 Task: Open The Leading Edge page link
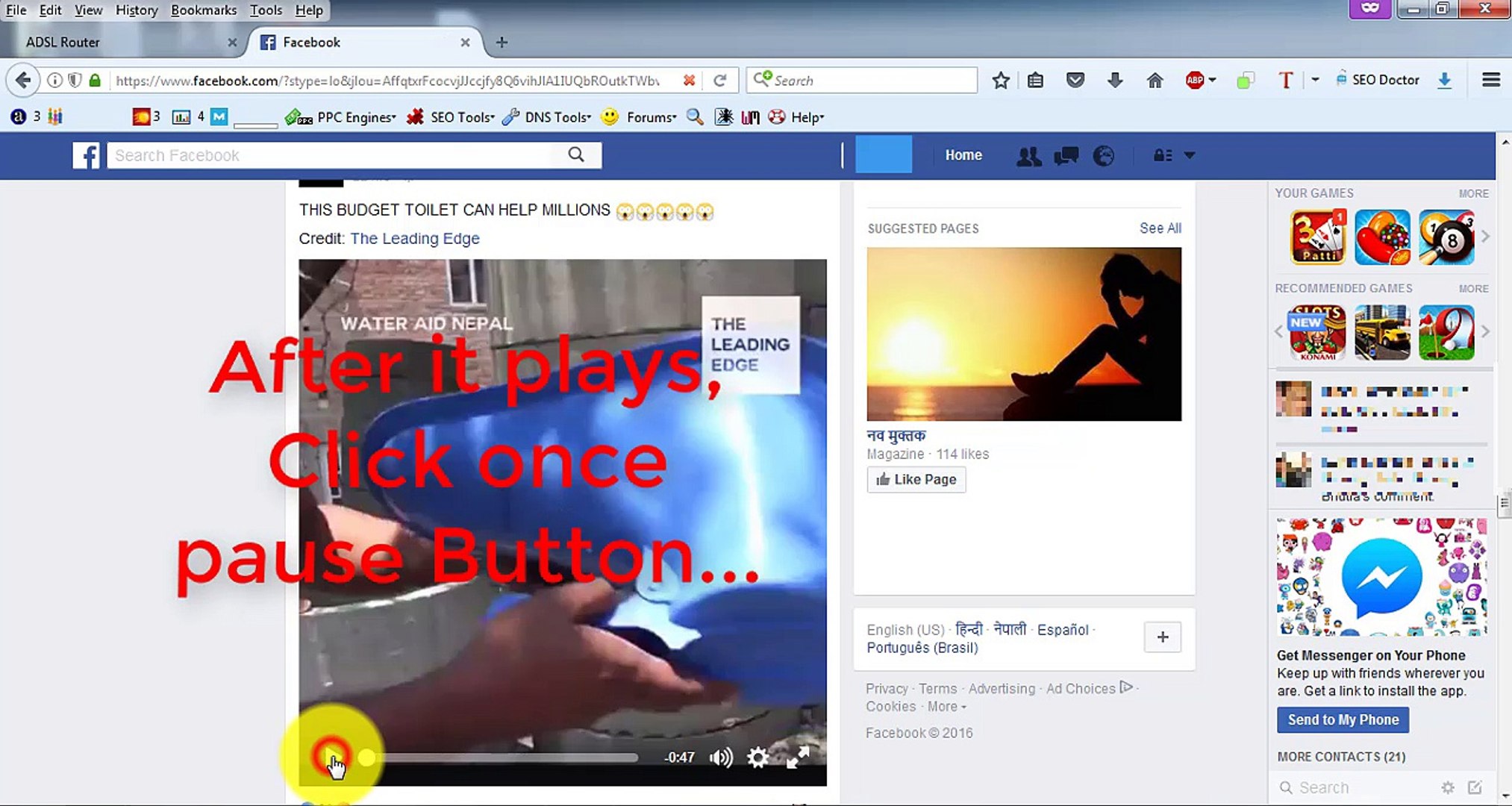pos(414,238)
